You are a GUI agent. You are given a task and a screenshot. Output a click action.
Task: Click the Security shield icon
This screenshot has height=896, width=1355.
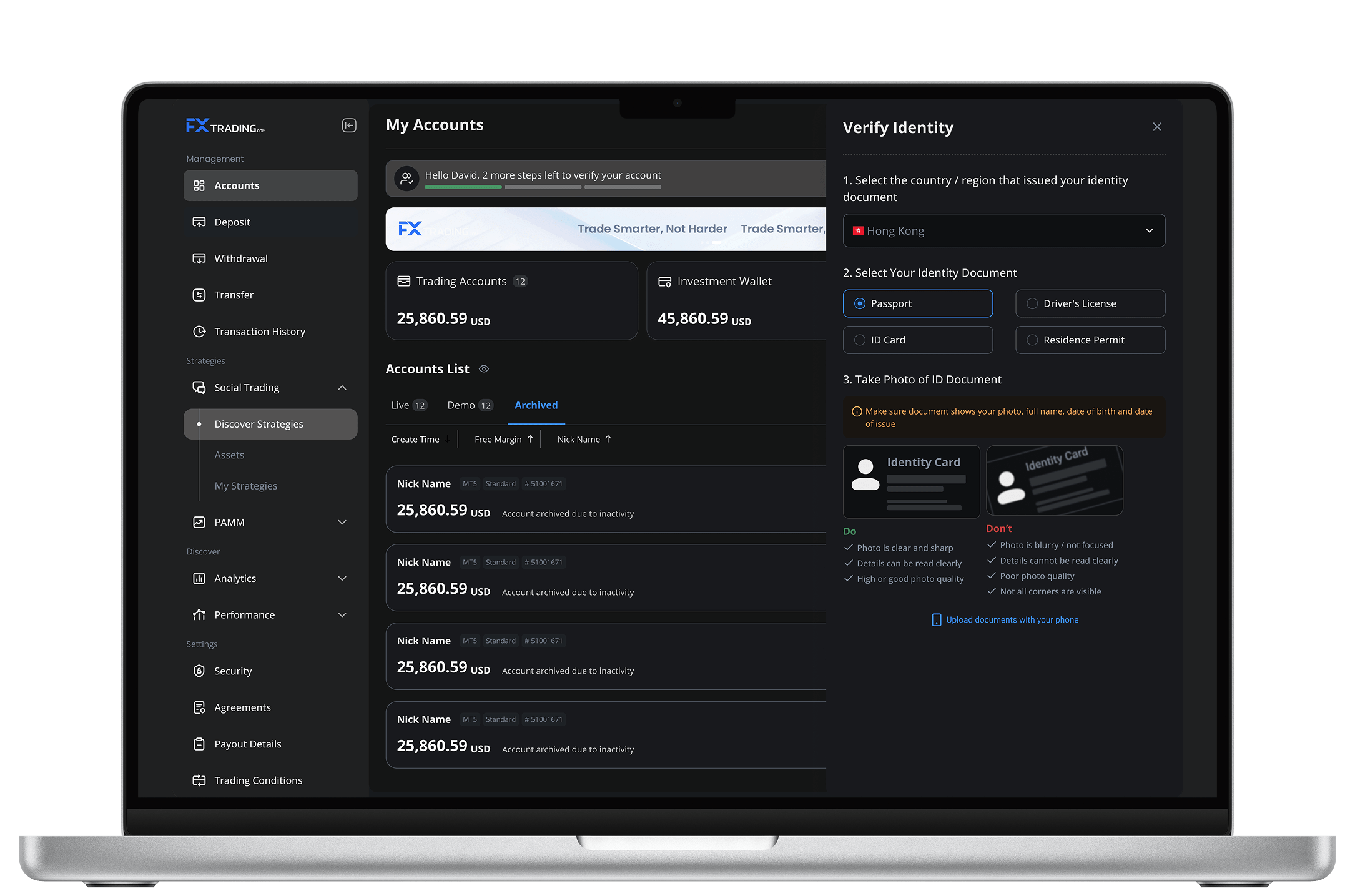pos(199,671)
